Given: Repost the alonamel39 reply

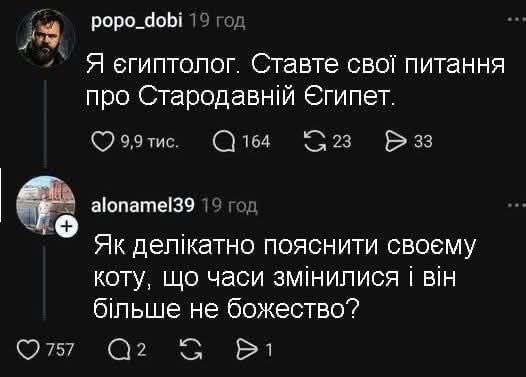Looking at the screenshot, I should 191,350.
